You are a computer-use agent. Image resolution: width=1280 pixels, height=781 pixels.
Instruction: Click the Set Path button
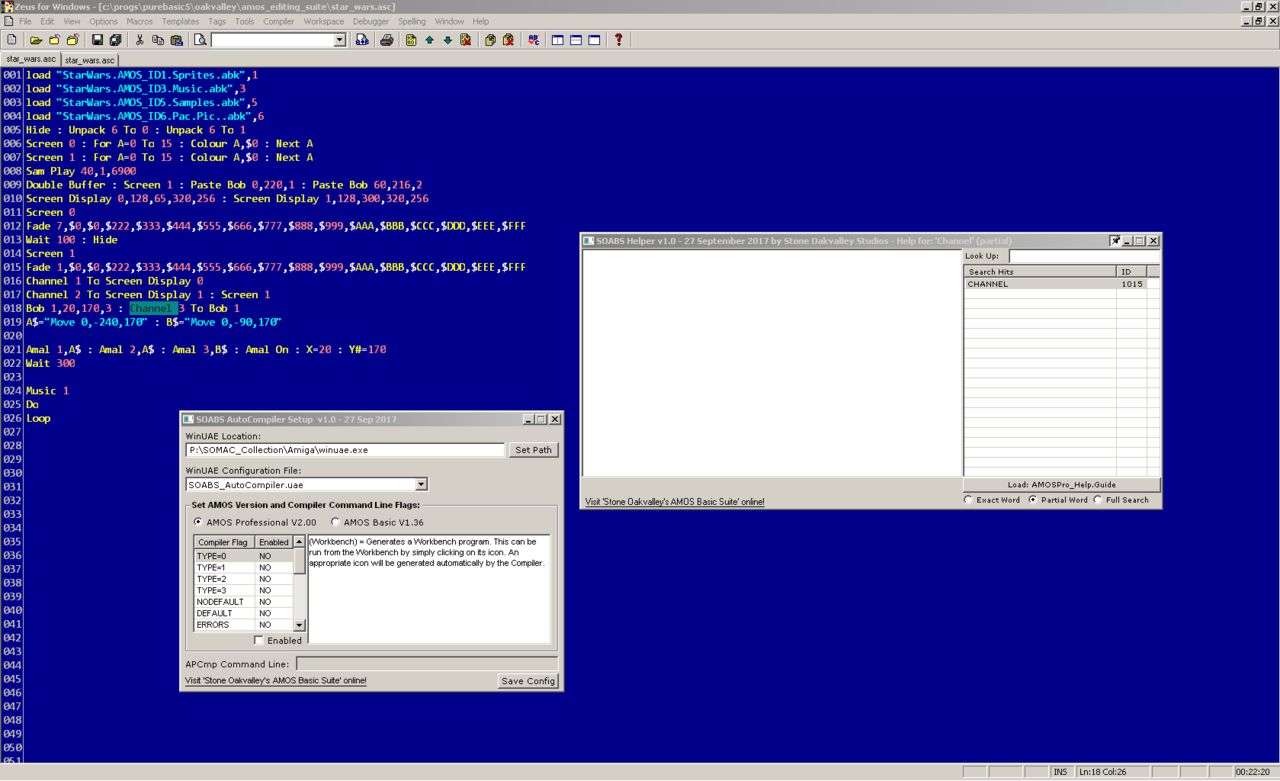coord(533,450)
